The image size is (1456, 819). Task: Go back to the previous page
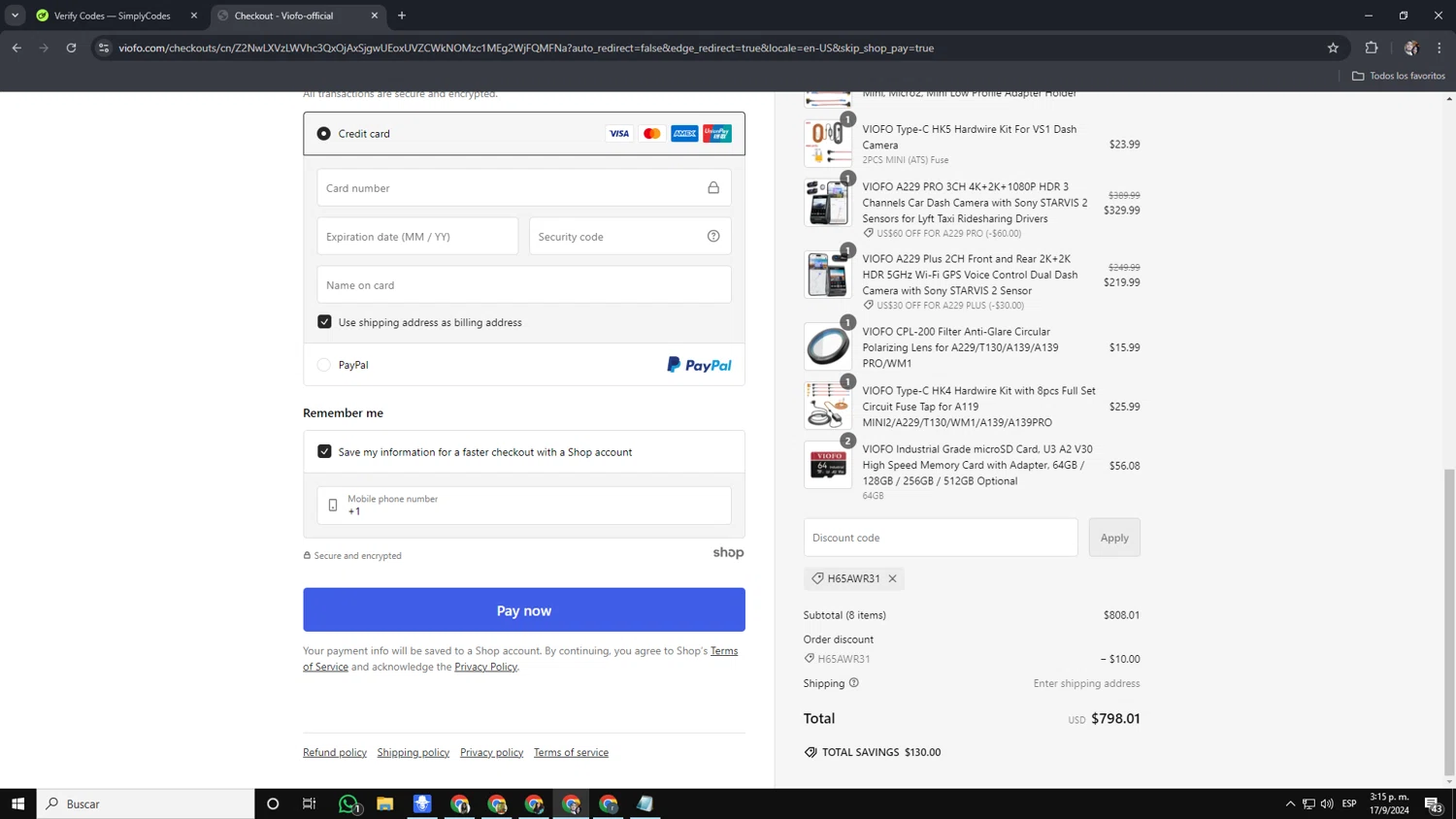[x=17, y=48]
